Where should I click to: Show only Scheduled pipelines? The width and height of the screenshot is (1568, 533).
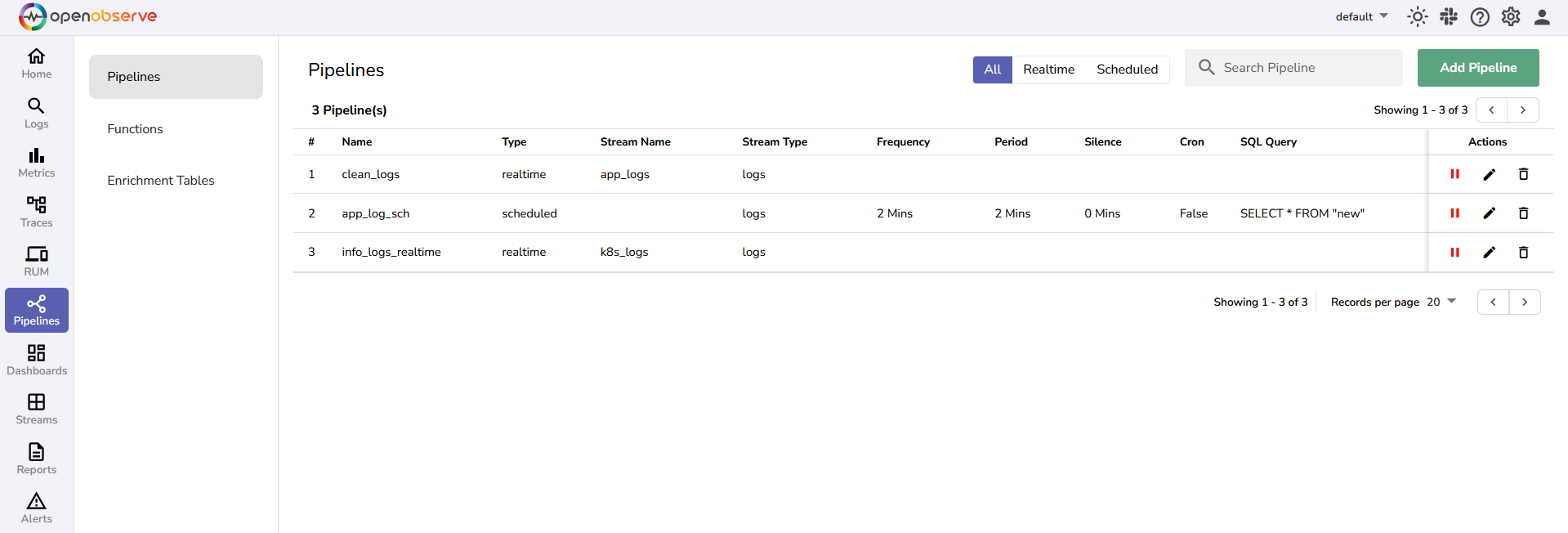tap(1127, 69)
